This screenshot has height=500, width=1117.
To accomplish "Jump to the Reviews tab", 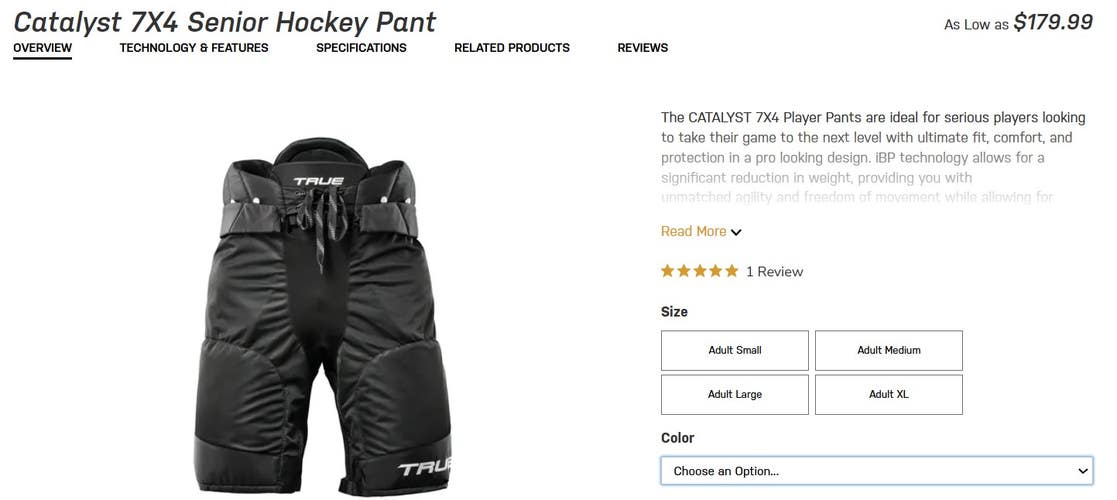I will tap(643, 48).
